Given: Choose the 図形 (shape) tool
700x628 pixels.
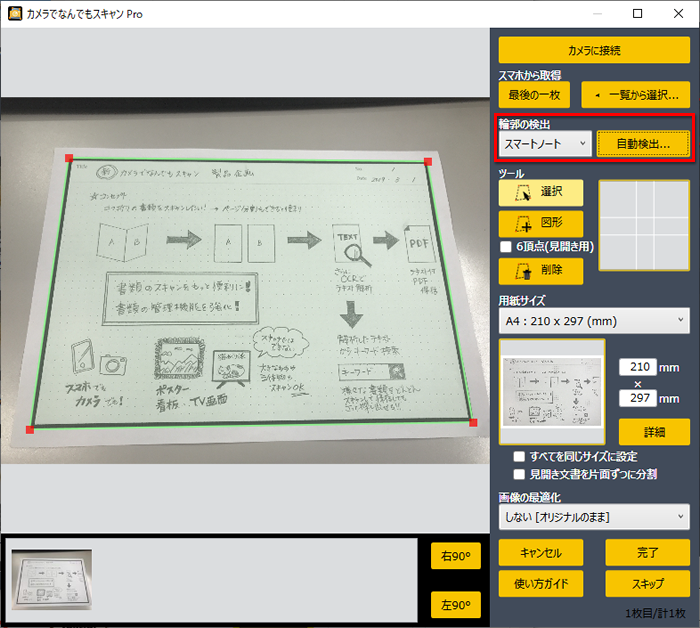Looking at the screenshot, I should point(541,223).
